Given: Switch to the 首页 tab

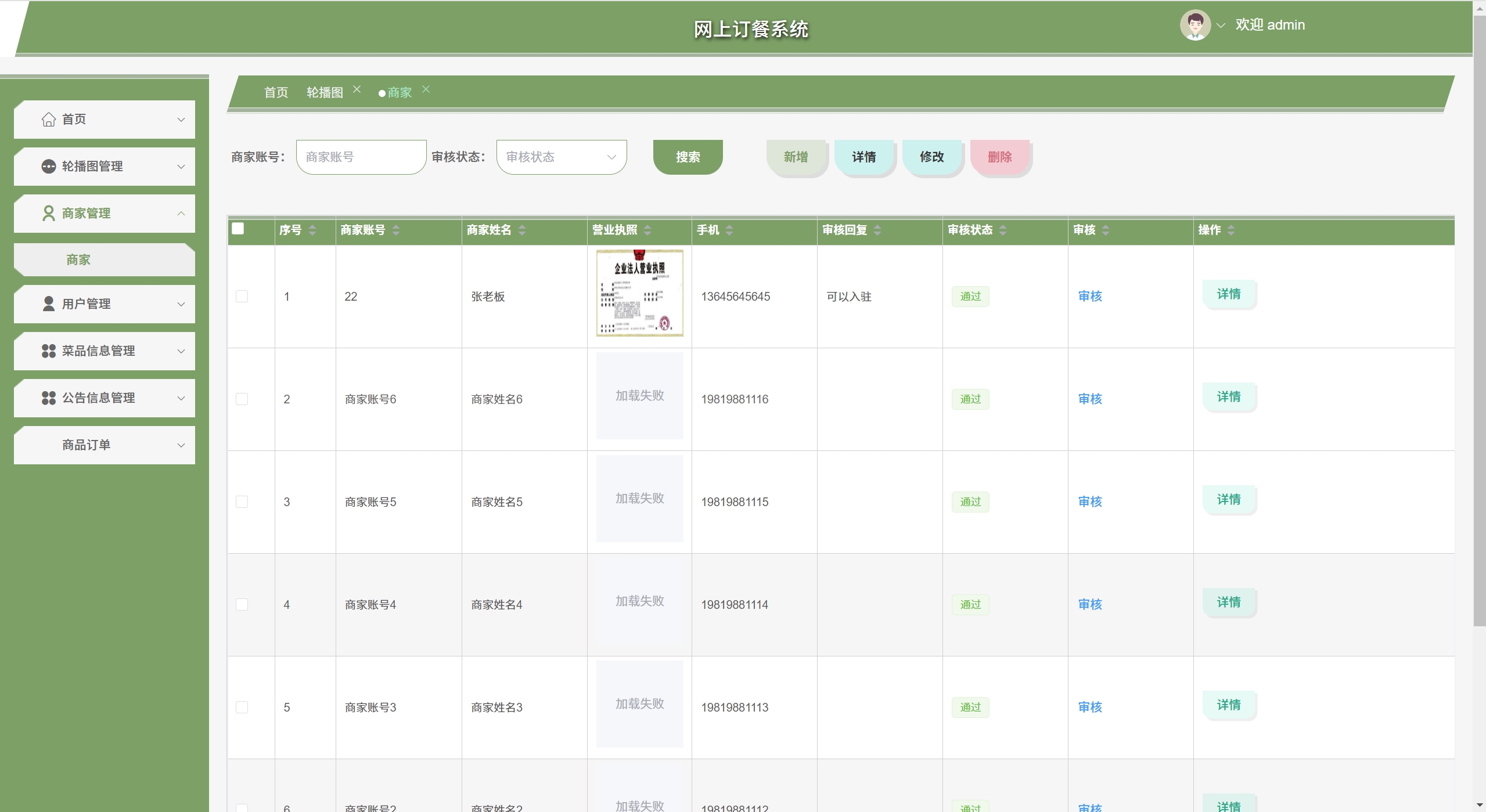Looking at the screenshot, I should tap(276, 93).
